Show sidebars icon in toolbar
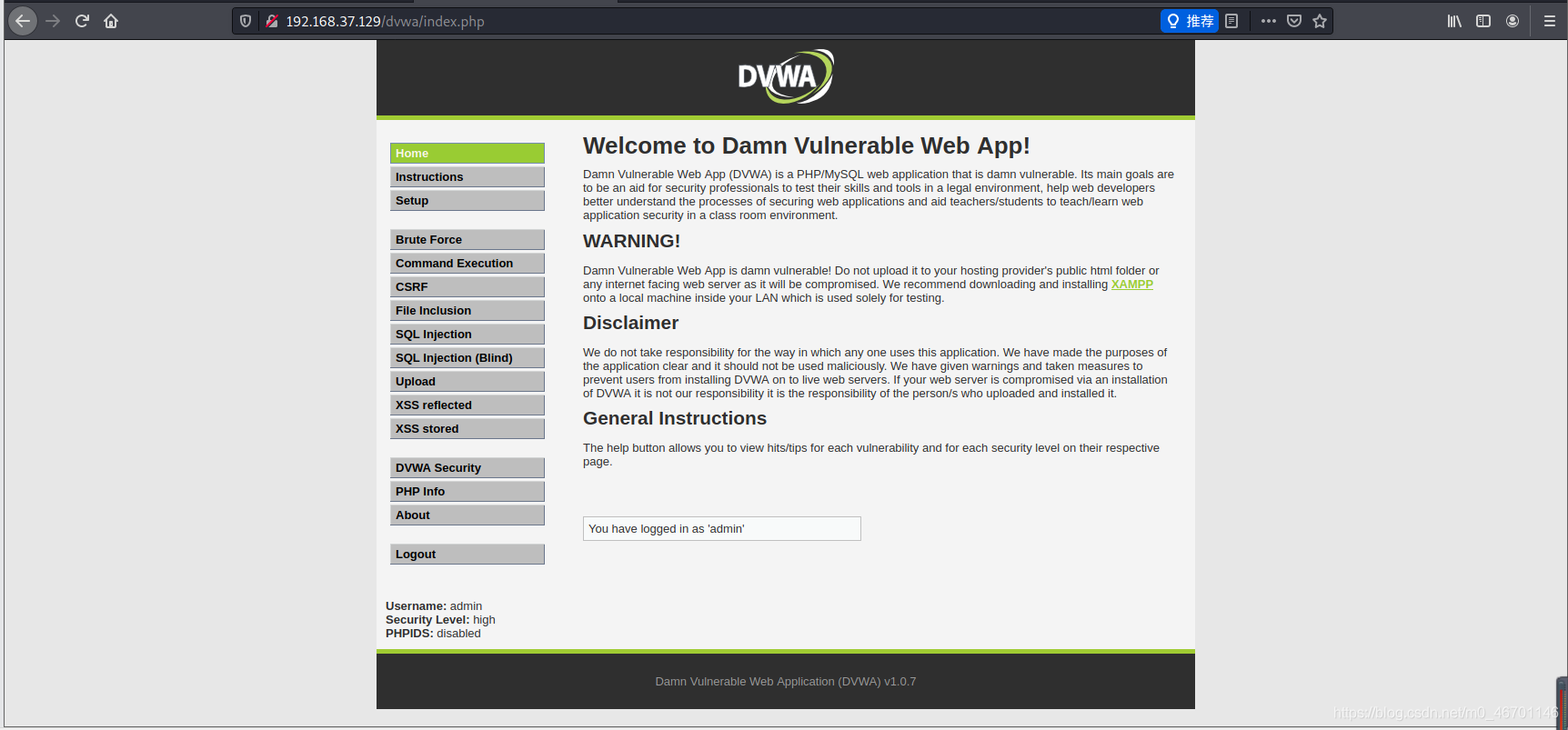This screenshot has width=1568, height=730. coord(1483,21)
